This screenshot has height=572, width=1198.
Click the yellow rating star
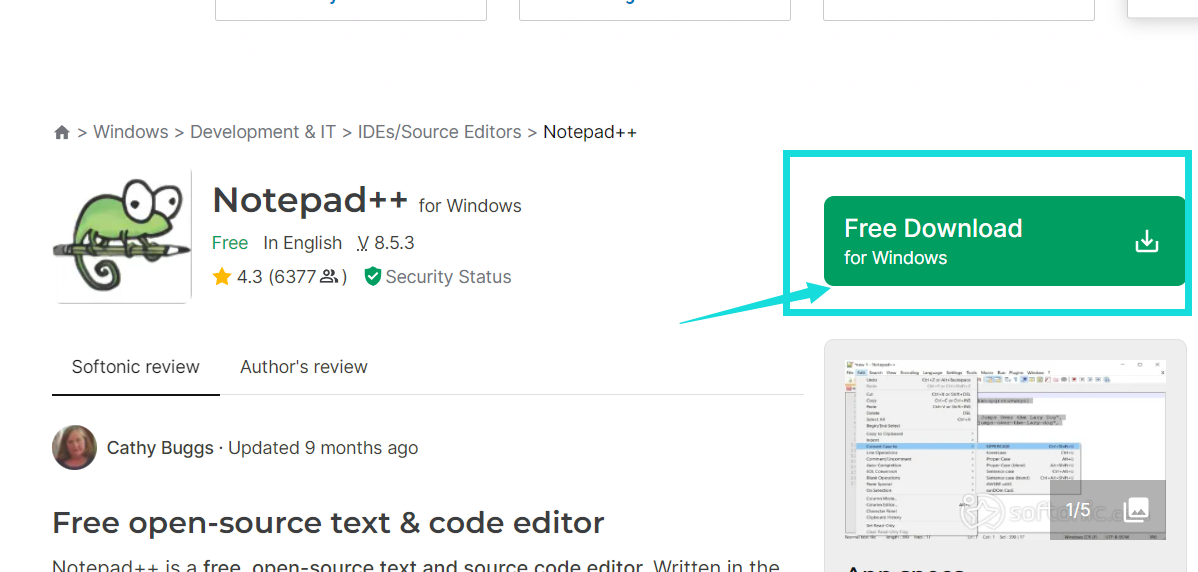(222, 276)
